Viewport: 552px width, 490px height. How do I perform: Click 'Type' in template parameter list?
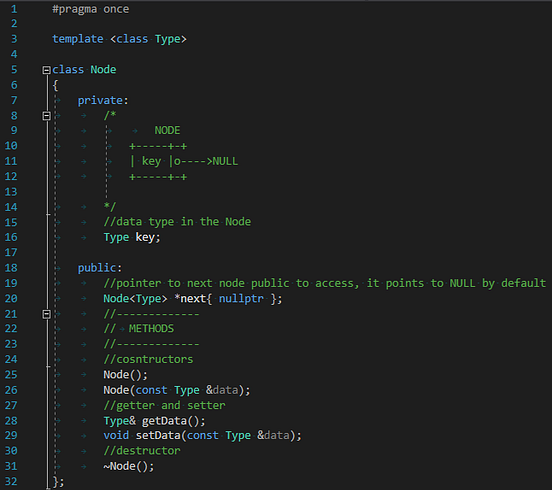point(168,39)
